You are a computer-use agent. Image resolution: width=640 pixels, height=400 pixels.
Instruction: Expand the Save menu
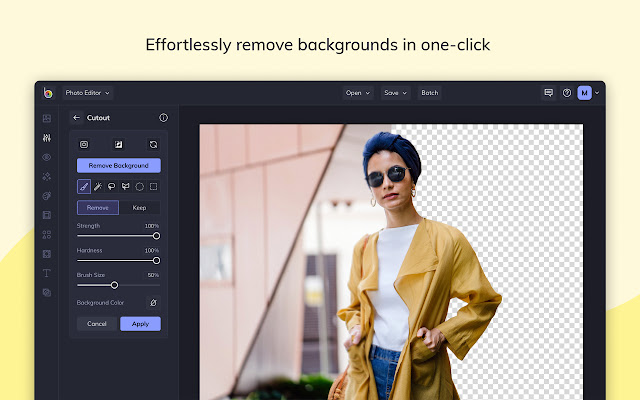395,93
